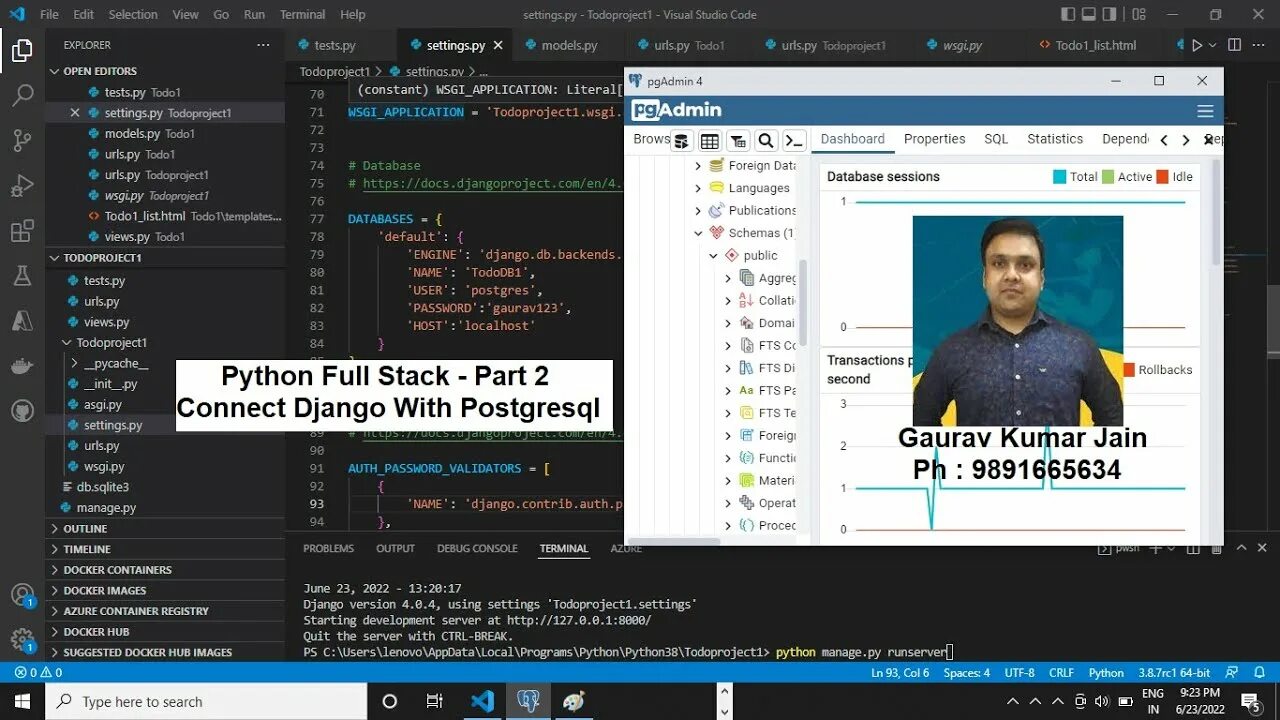Open the Extensions view
The image size is (1280, 720).
pyautogui.click(x=22, y=232)
